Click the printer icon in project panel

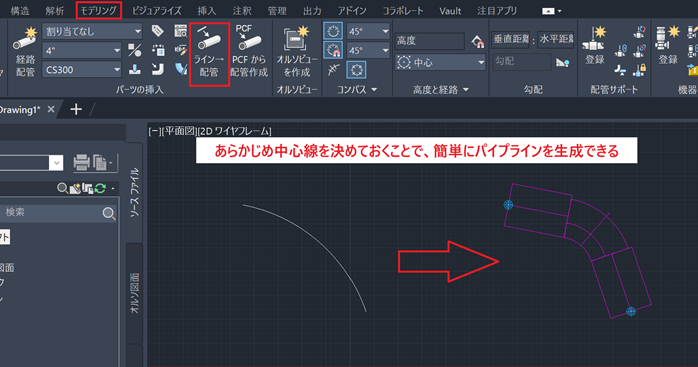[81, 162]
